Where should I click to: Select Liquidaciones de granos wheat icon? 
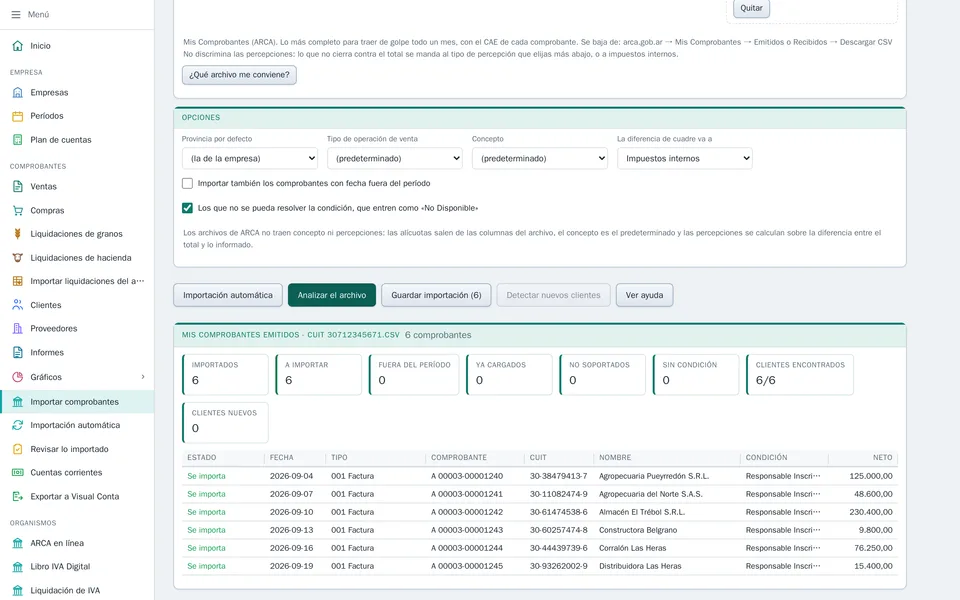(x=18, y=234)
